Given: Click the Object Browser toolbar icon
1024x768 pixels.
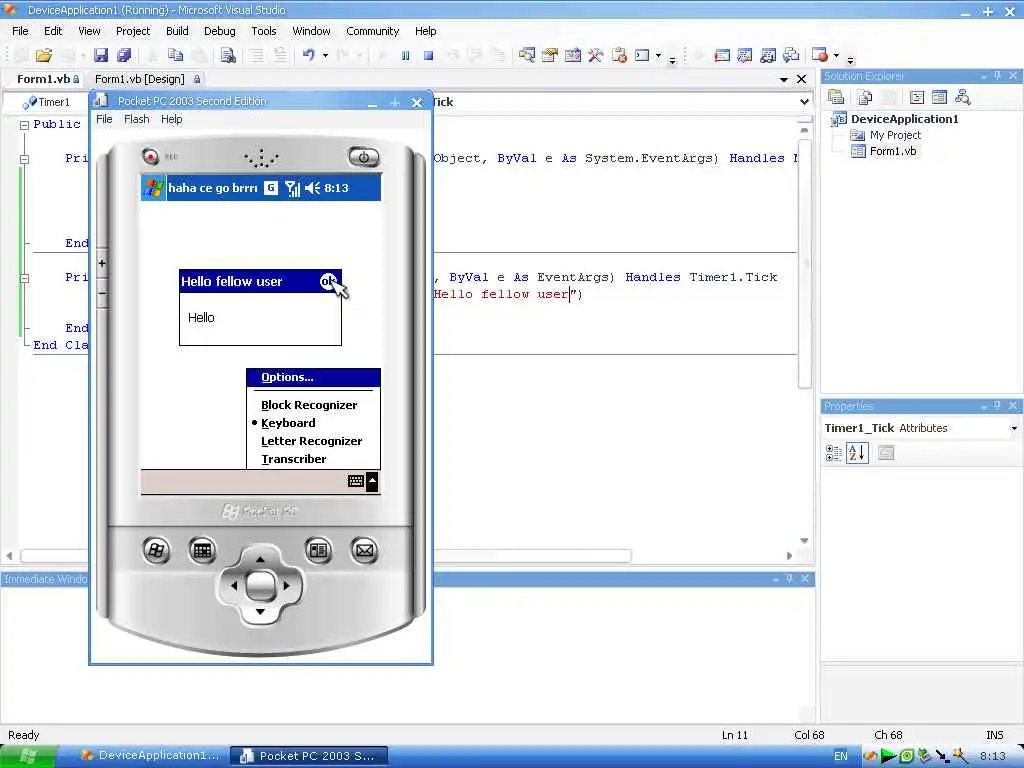Looking at the screenshot, I should pyautogui.click(x=573, y=56).
